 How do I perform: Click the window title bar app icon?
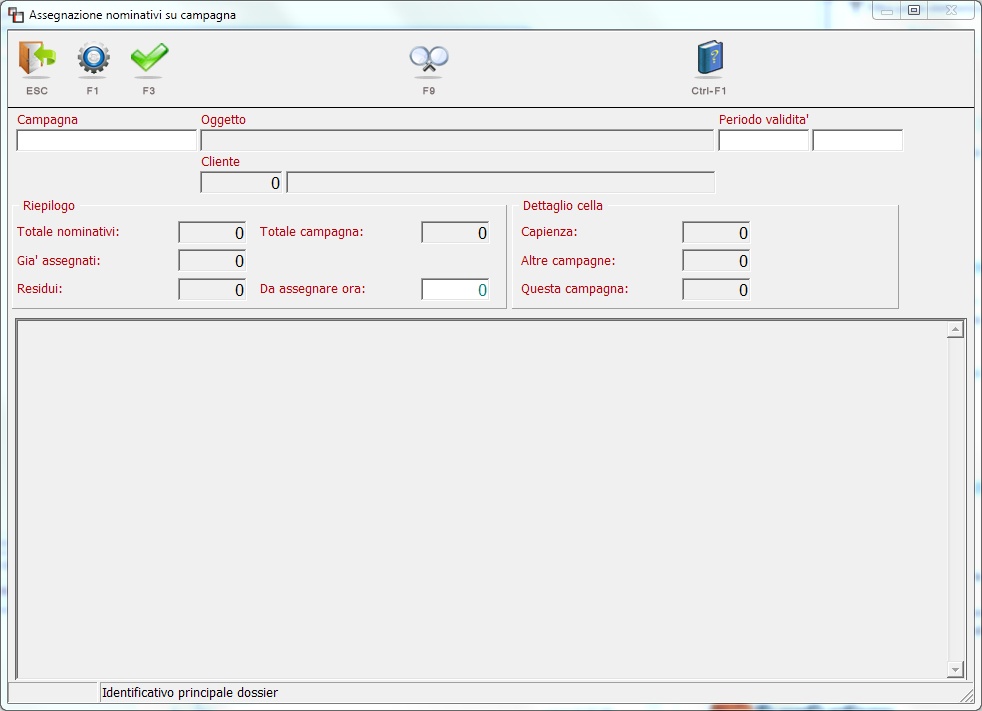16,15
